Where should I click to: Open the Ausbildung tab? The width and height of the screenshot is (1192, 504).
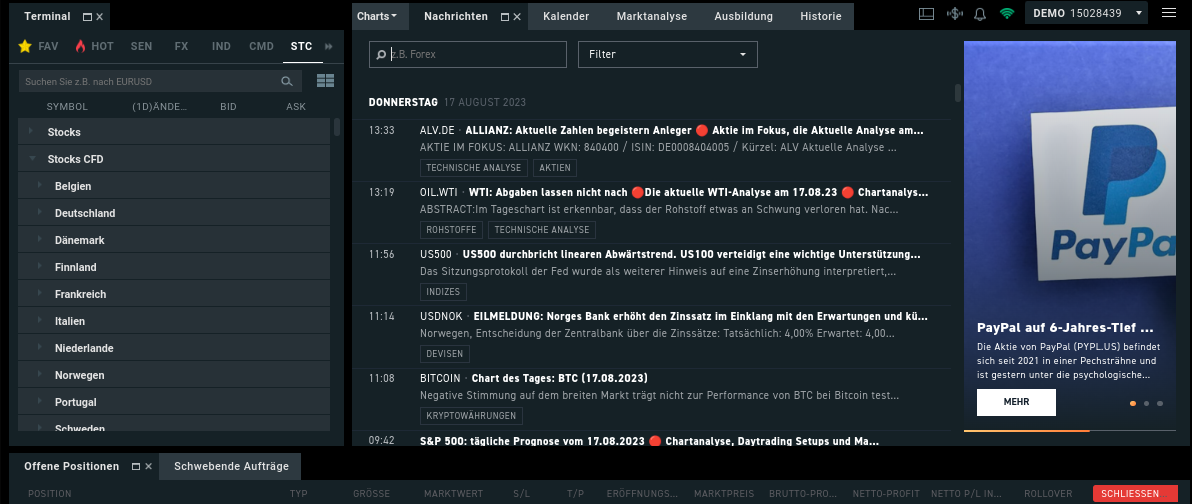pyautogui.click(x=743, y=16)
